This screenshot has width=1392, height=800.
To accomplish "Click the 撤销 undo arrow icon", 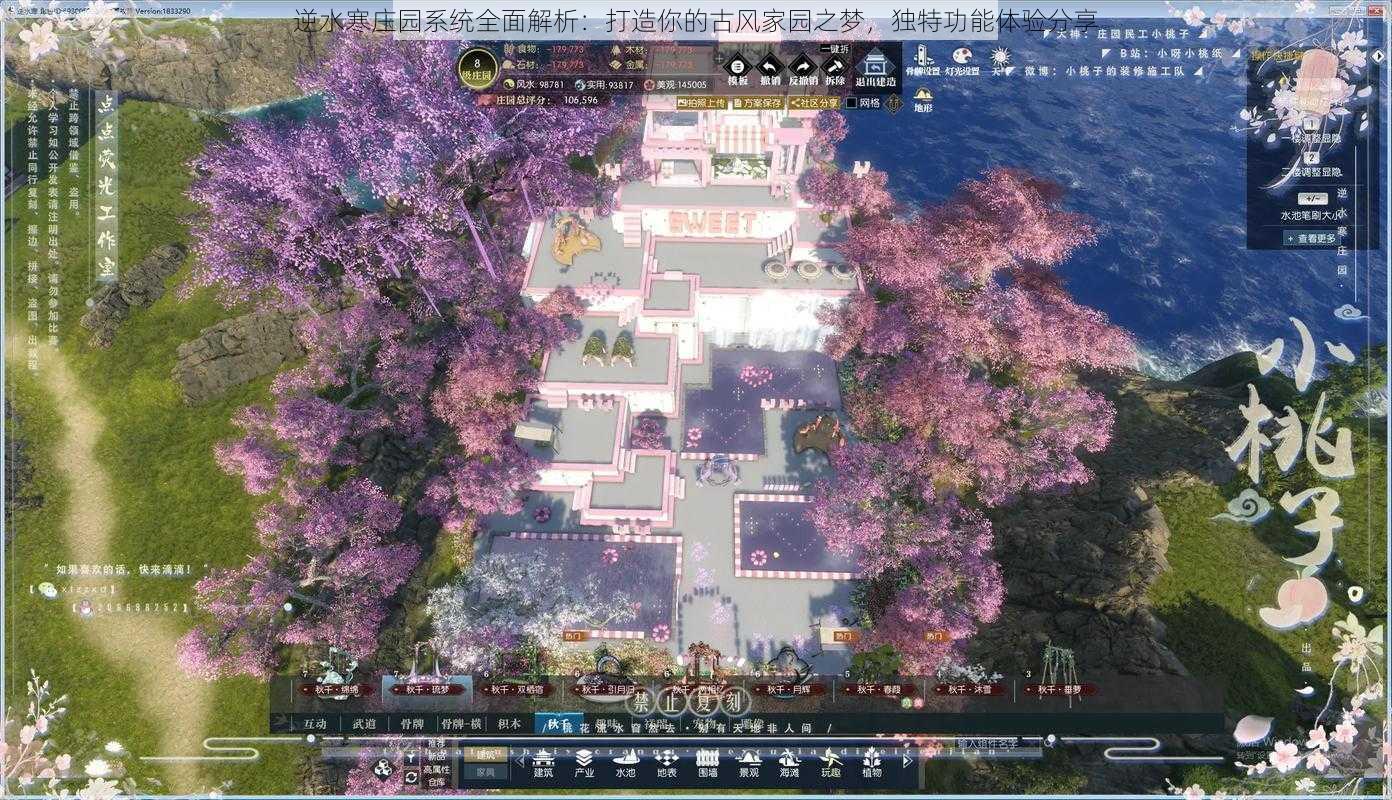I will [x=770, y=67].
